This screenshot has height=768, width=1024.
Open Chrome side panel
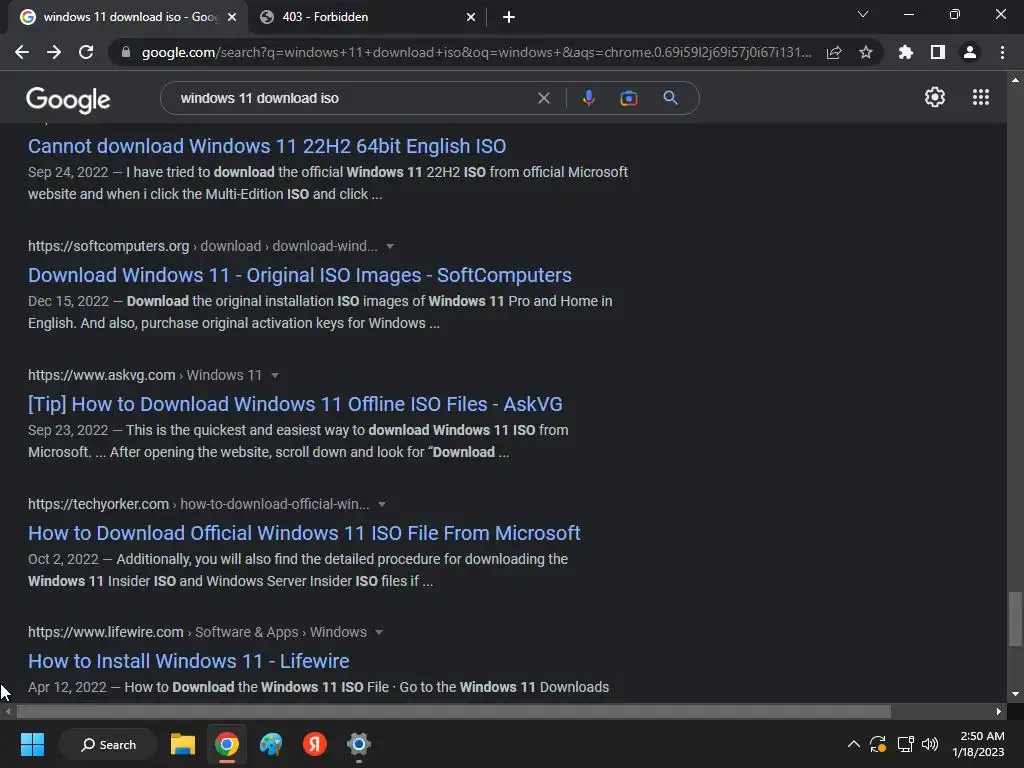point(938,52)
